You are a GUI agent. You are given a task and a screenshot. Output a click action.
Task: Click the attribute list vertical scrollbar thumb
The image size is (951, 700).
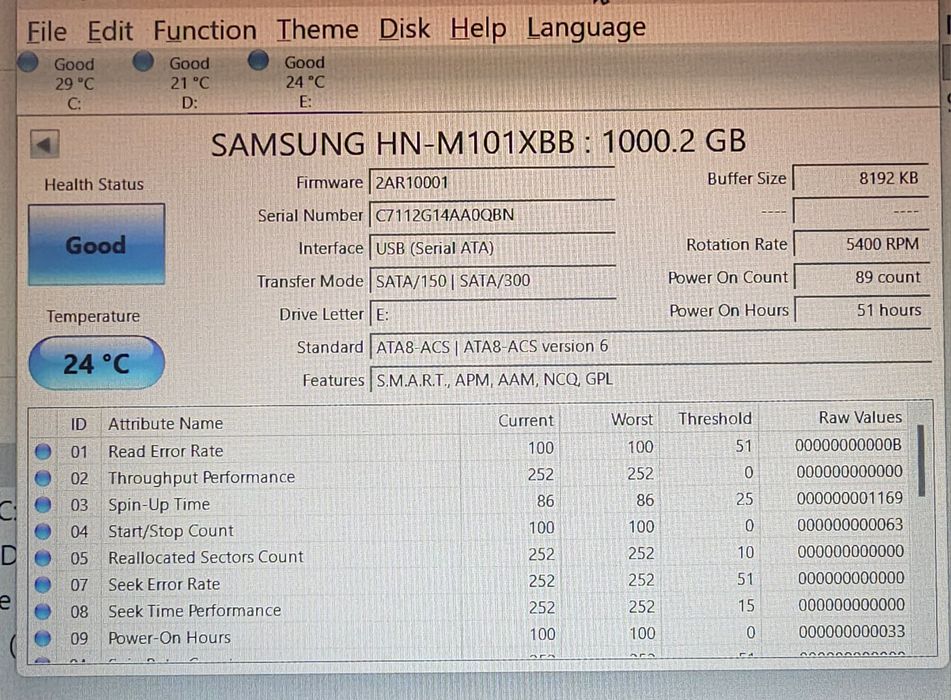(x=921, y=461)
